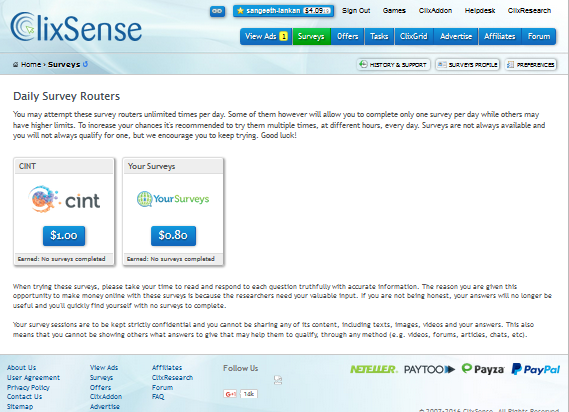Open the ClixAddon link in the header
This screenshot has width=569, height=412.
435,11
